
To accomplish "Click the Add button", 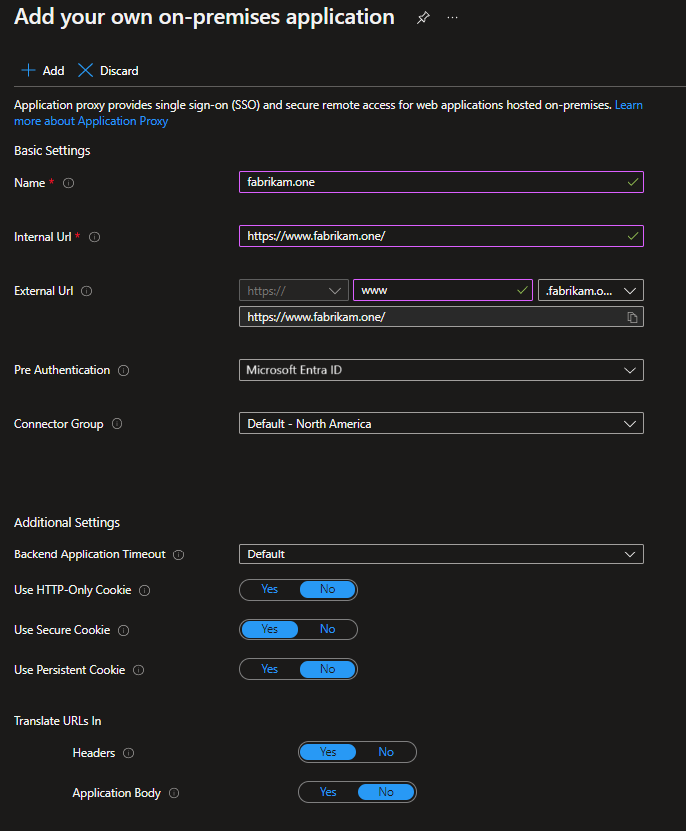I will pyautogui.click(x=42, y=70).
